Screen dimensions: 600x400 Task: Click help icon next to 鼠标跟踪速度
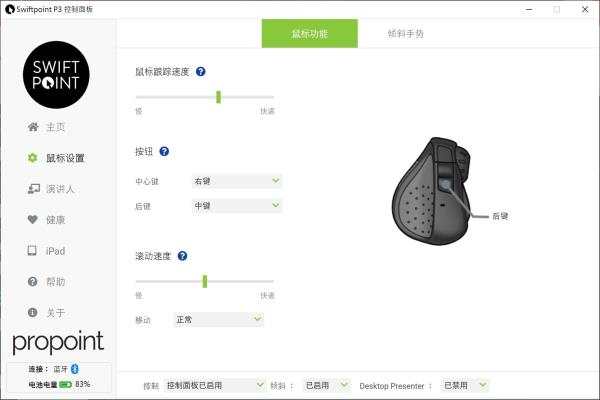tap(201, 72)
